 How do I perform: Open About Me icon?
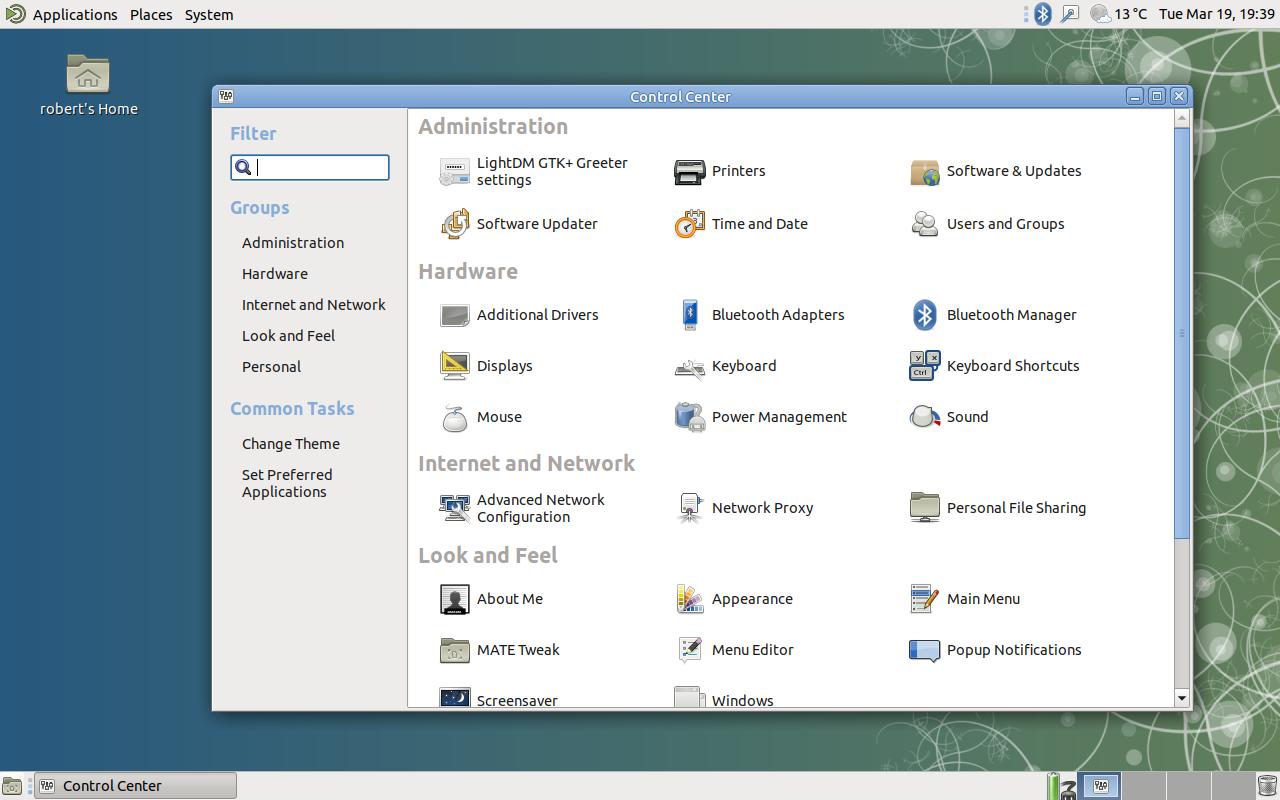pyautogui.click(x=455, y=599)
